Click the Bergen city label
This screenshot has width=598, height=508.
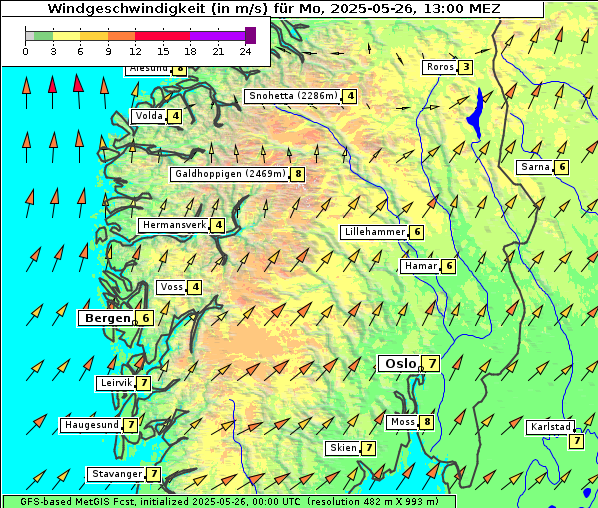(x=107, y=318)
